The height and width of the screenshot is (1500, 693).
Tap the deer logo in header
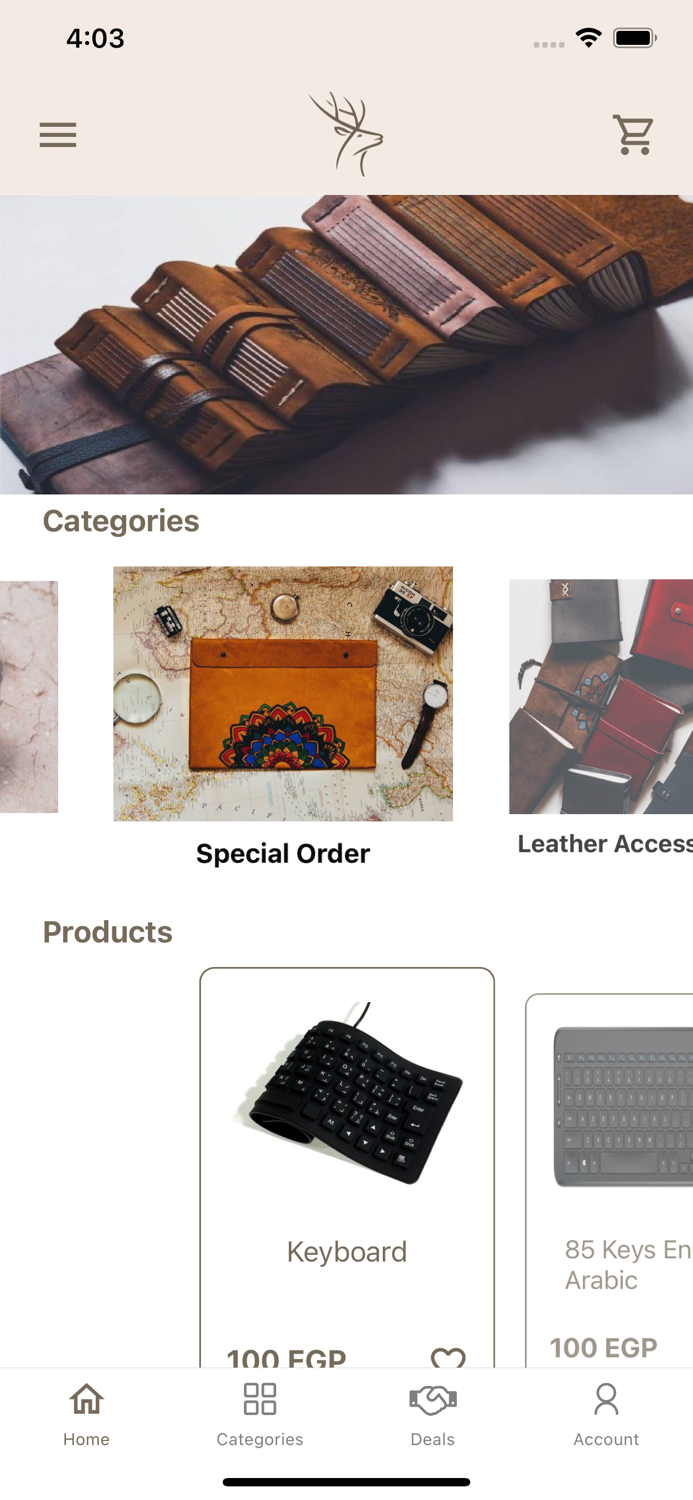click(346, 134)
